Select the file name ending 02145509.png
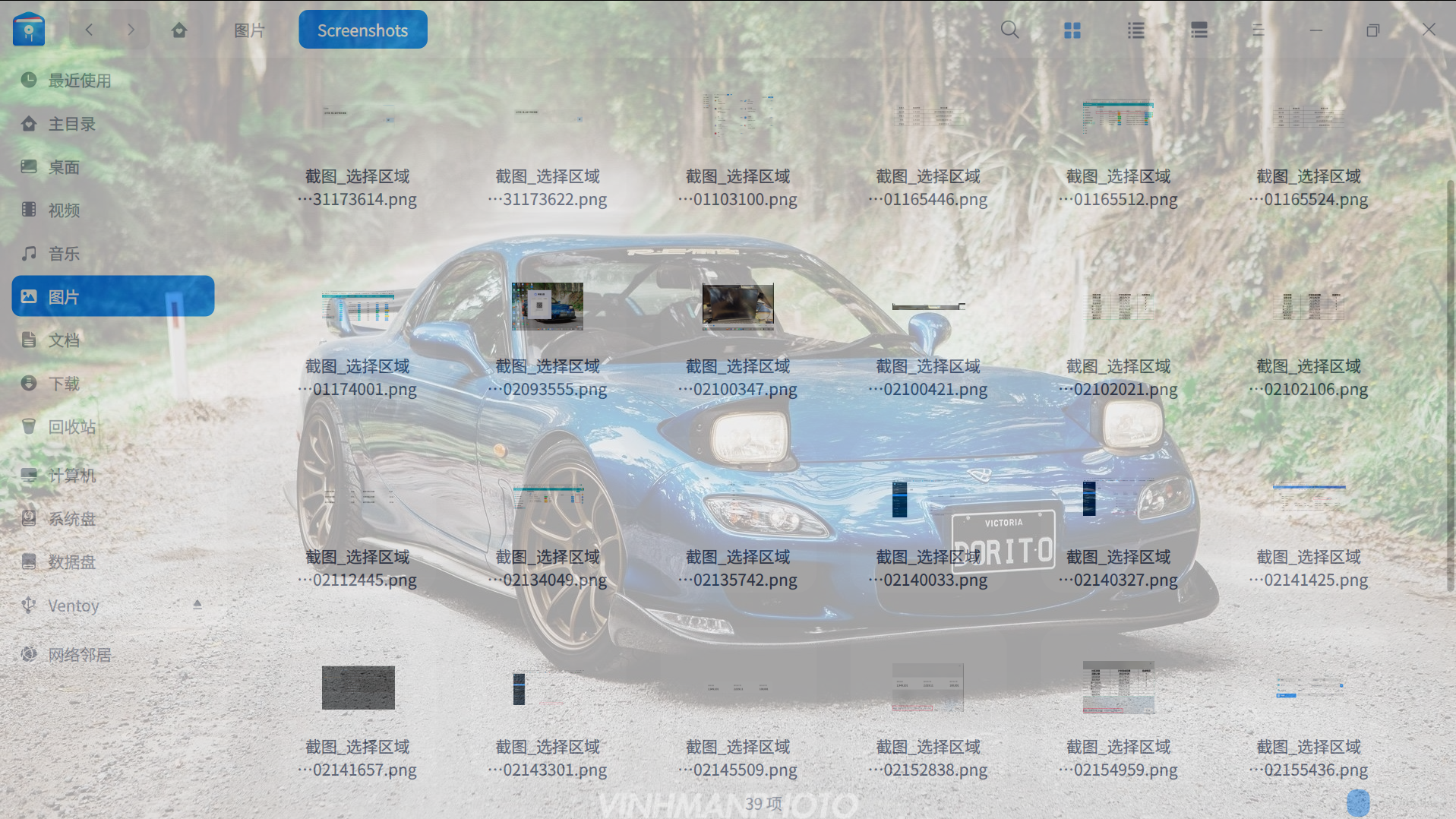The width and height of the screenshot is (1456, 819). coord(737,758)
